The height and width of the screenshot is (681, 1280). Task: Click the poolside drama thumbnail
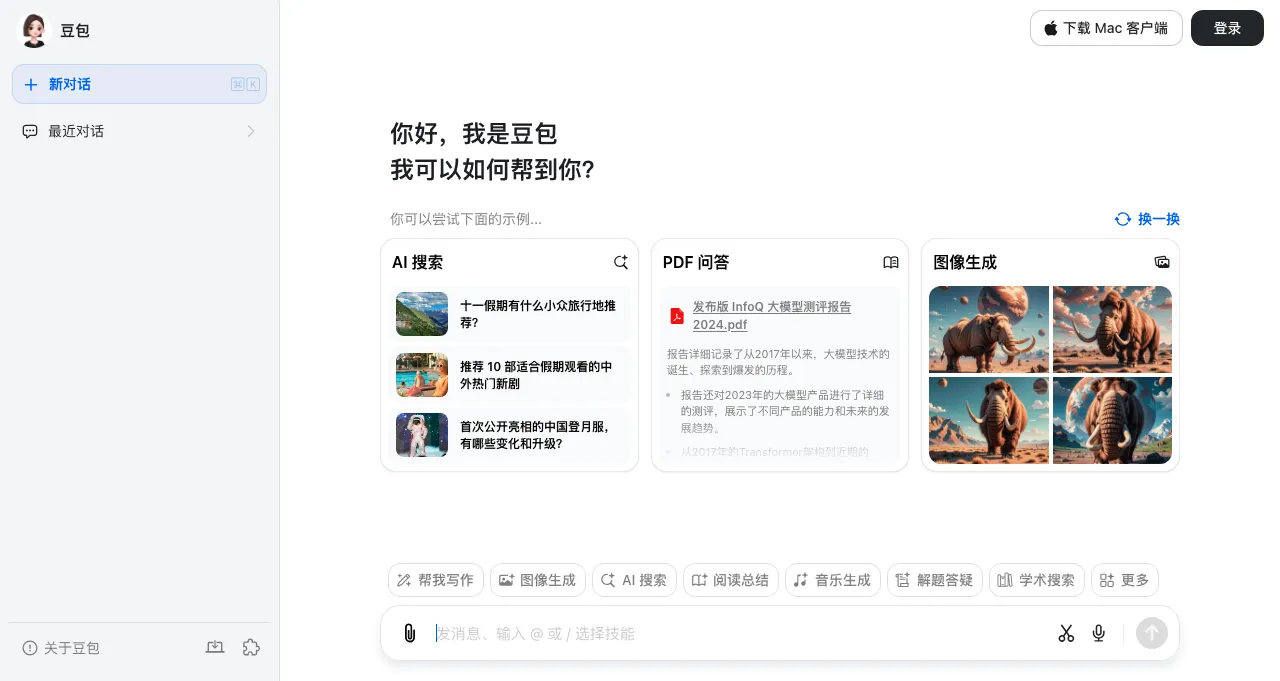(x=422, y=375)
